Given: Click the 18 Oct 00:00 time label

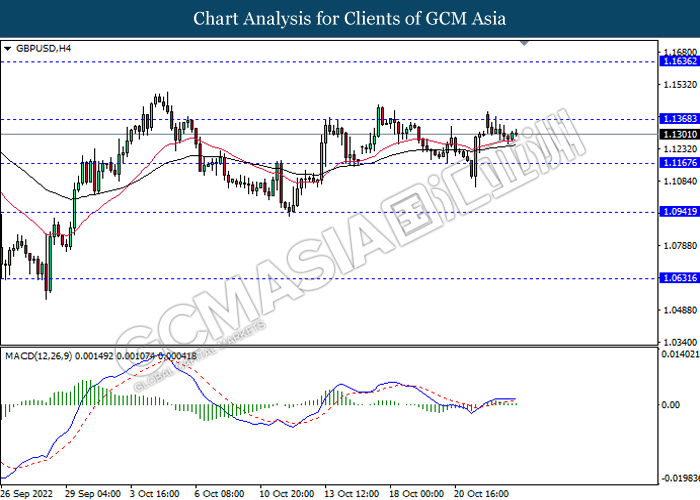Looking at the screenshot, I should point(416,494).
